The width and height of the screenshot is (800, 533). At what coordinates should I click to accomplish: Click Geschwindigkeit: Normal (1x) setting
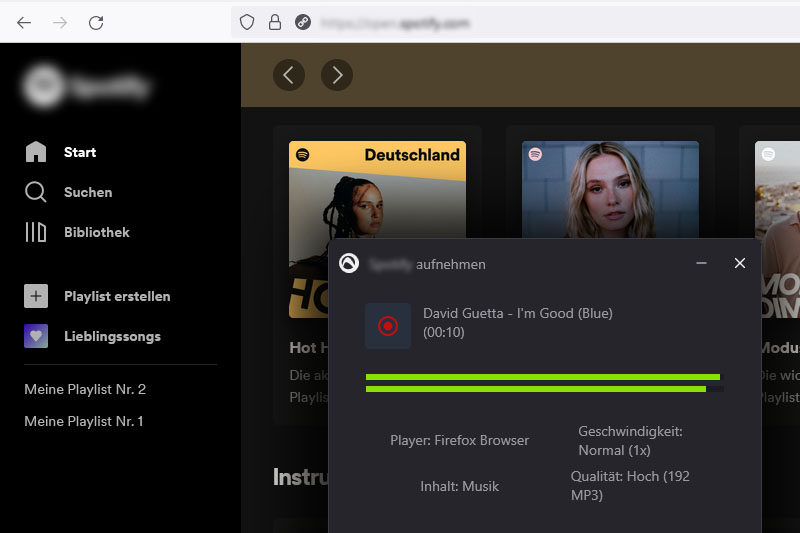pyautogui.click(x=630, y=441)
